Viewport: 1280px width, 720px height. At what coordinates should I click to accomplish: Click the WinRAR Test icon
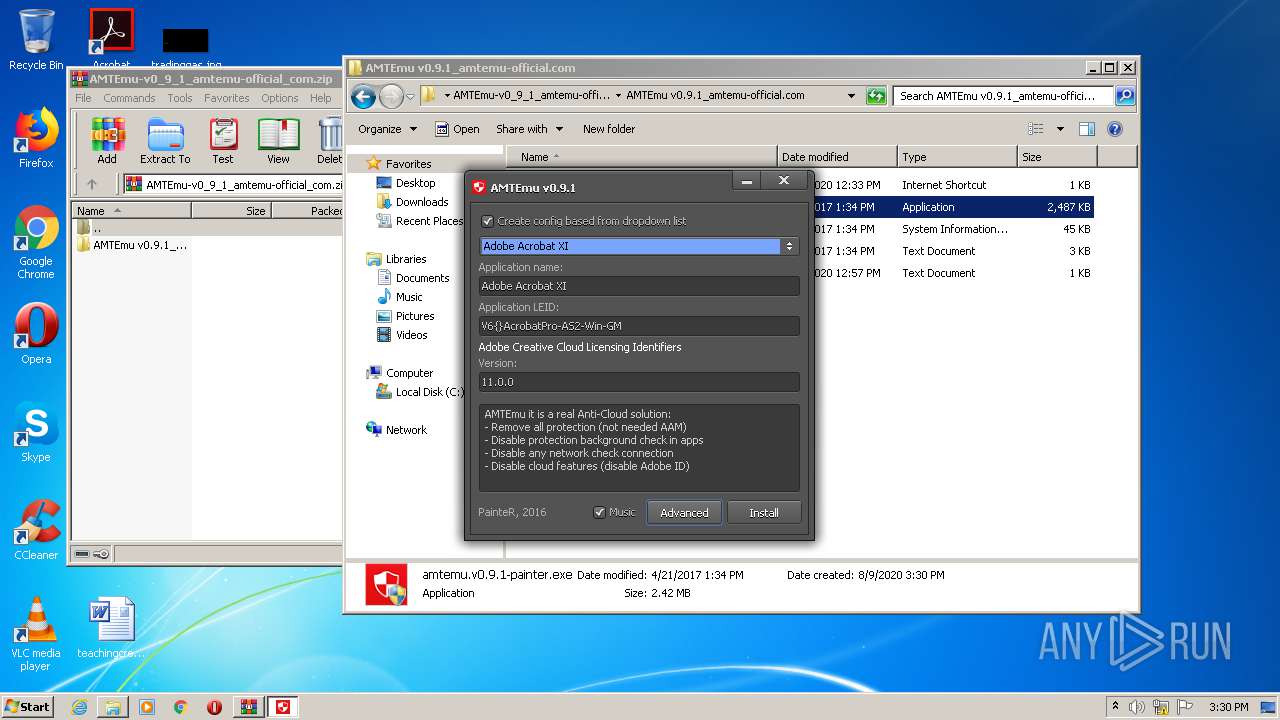[x=223, y=140]
